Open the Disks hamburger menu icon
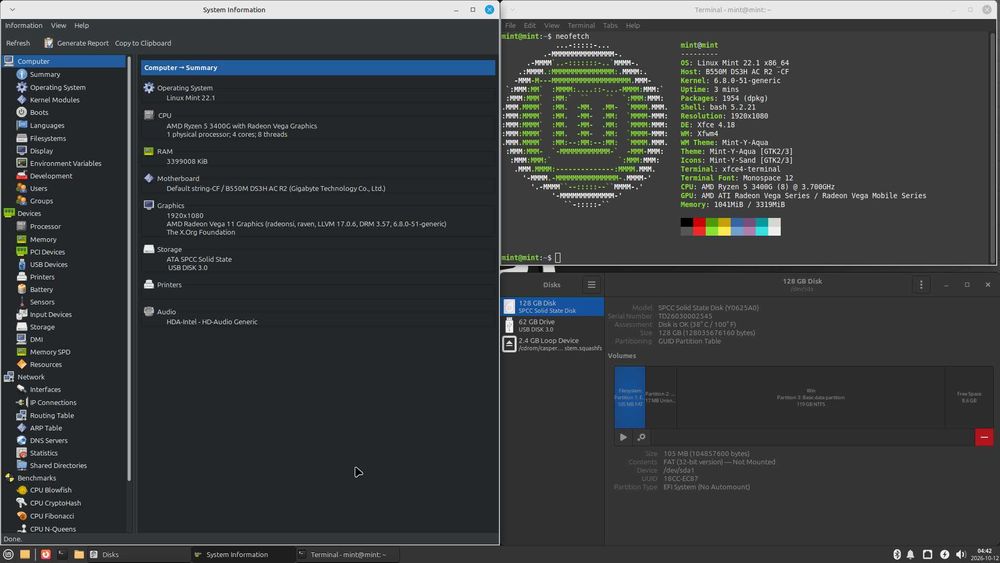This screenshot has width=1000, height=563. [x=591, y=285]
